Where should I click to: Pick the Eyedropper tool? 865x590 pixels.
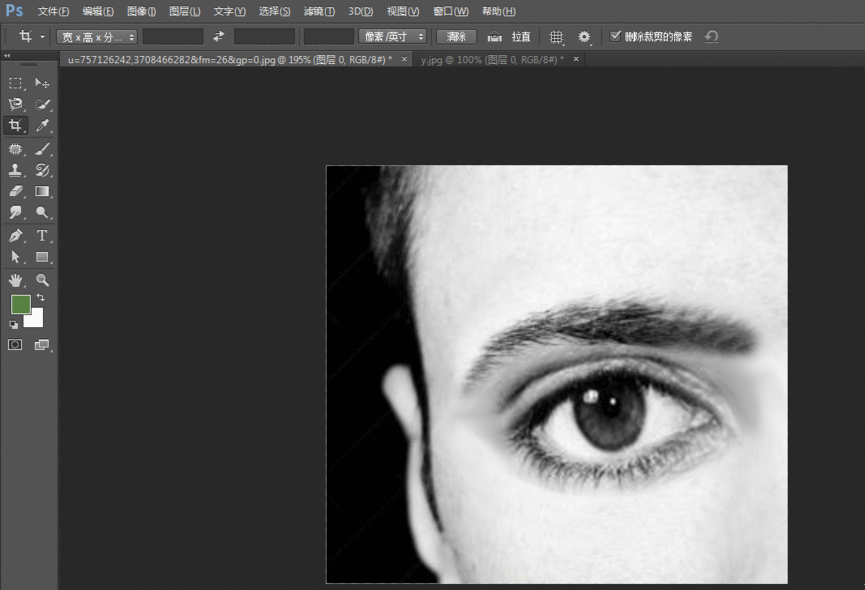click(x=42, y=126)
